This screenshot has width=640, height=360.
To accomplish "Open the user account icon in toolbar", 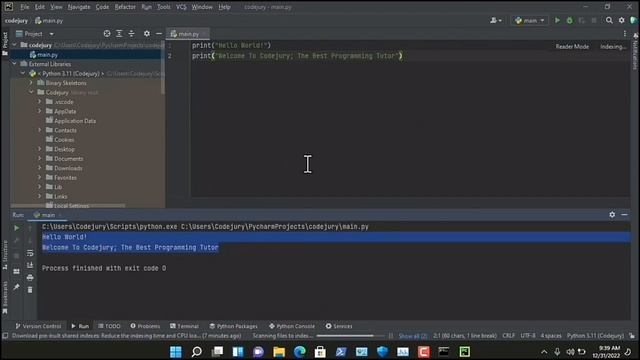I will pyautogui.click(x=496, y=20).
